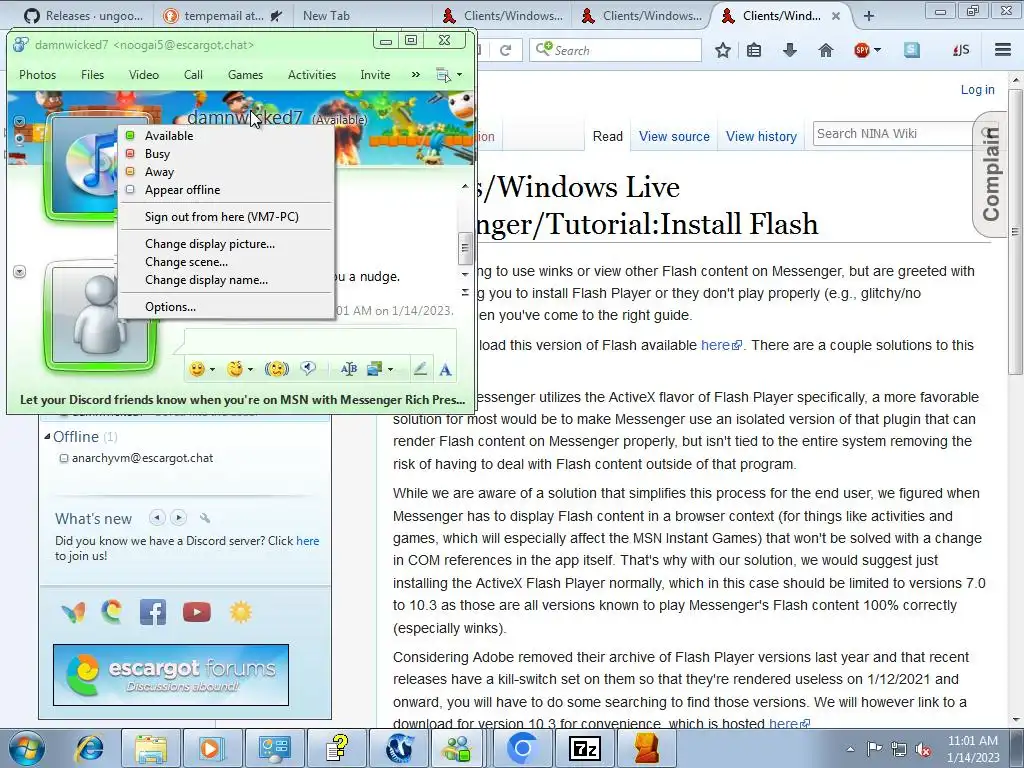Switch to New Tab browser tab
Screen dimensions: 1024x768
[x=327, y=16]
